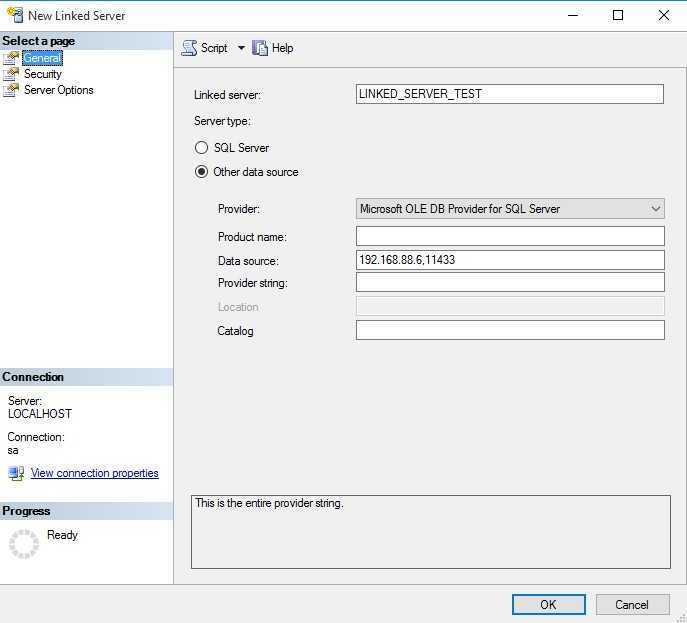The width and height of the screenshot is (687, 623).
Task: Open the Script dropdown arrow
Action: [241, 48]
